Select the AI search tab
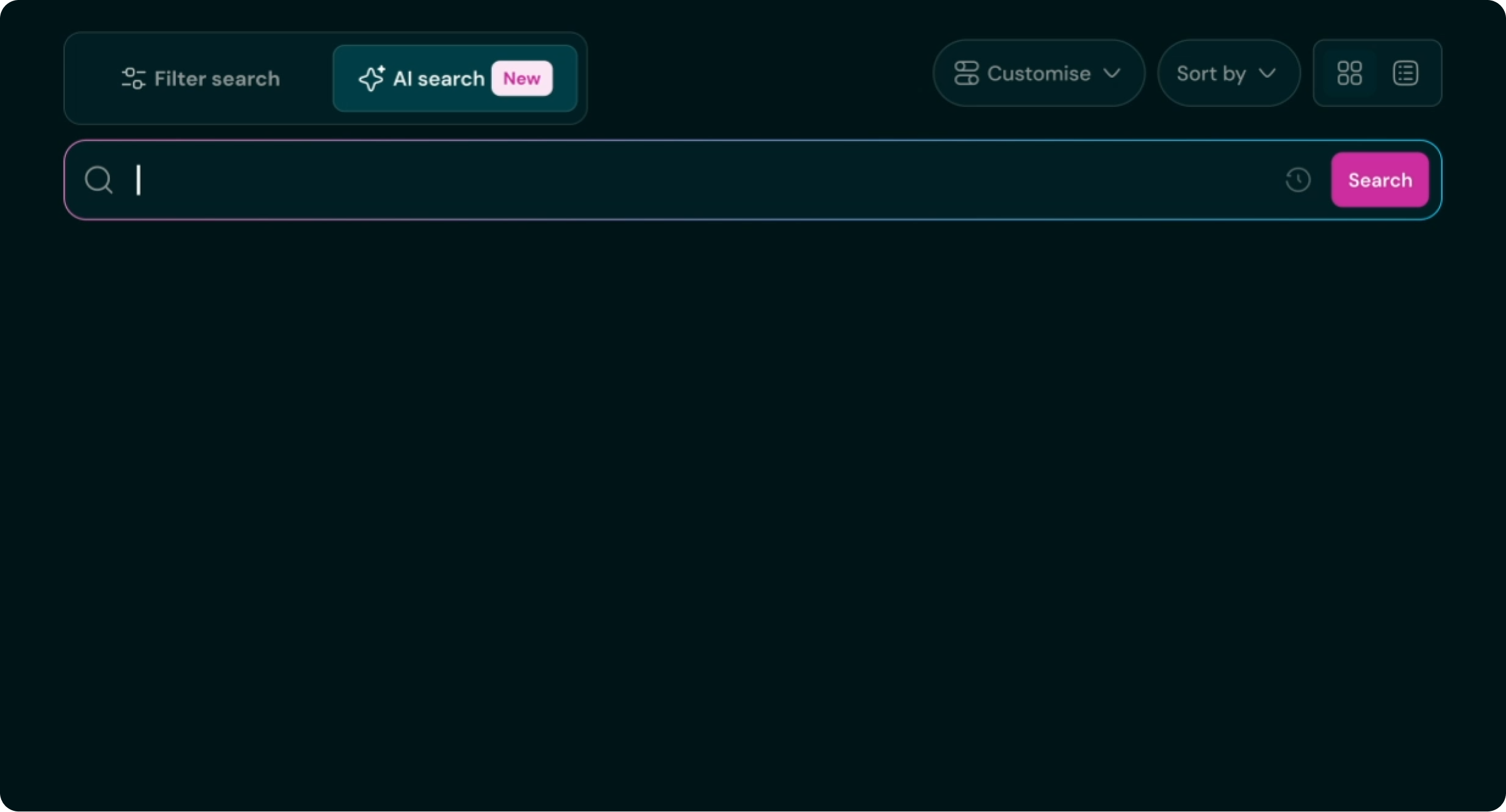The height and width of the screenshot is (812, 1506). [455, 78]
